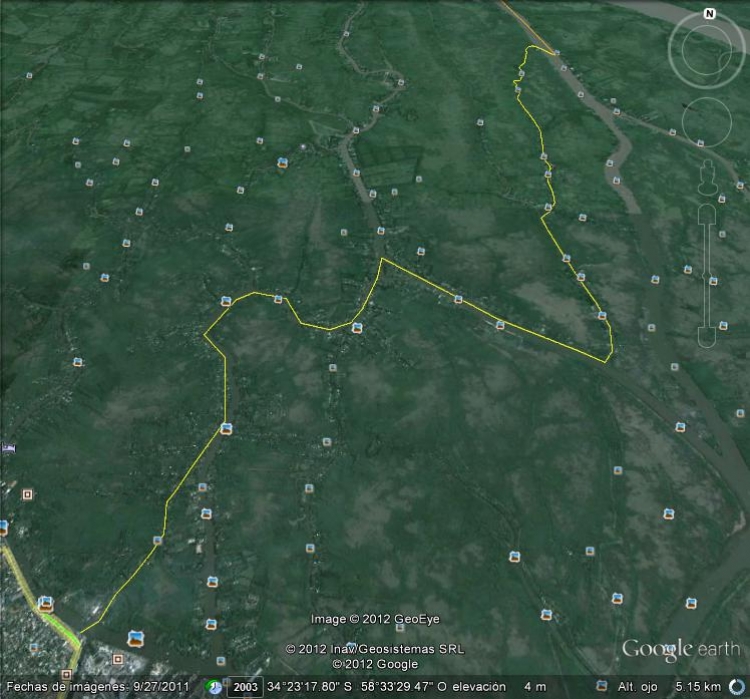Click the Alt. ojo 5.15 km readout
750x699 pixels.
pyautogui.click(x=669, y=687)
